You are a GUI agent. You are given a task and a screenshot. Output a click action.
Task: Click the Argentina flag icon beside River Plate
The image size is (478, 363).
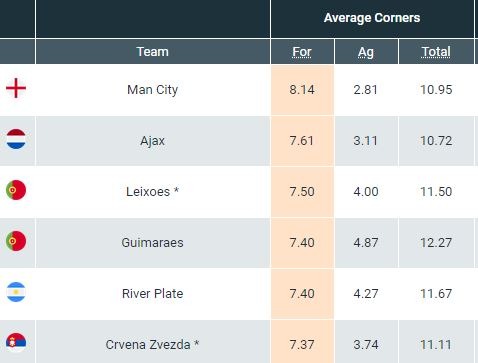16,292
